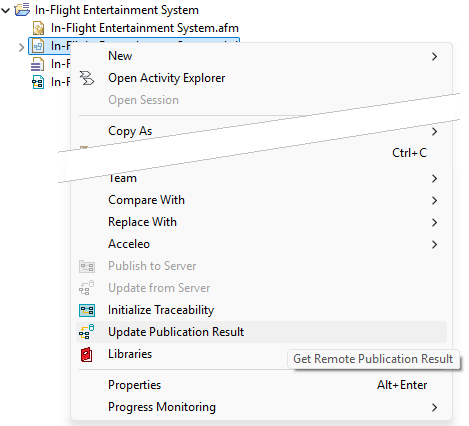This screenshot has height=426, width=469.
Task: Click the red Libraries icon
Action: [87, 354]
